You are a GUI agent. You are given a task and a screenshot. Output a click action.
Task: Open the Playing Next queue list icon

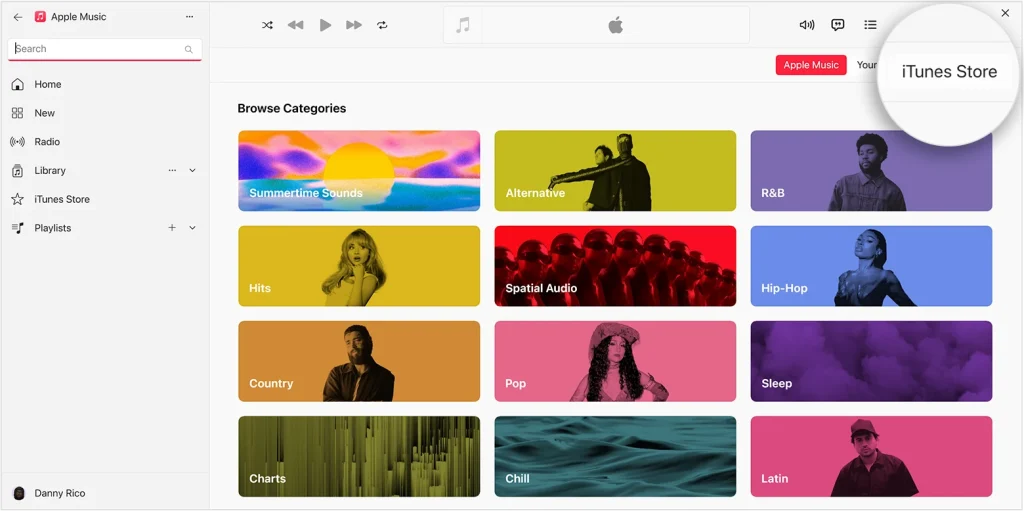(870, 25)
